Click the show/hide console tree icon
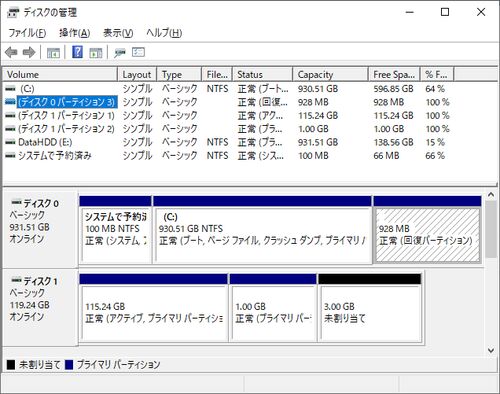Viewport: 500px width, 394px height. tap(53, 52)
